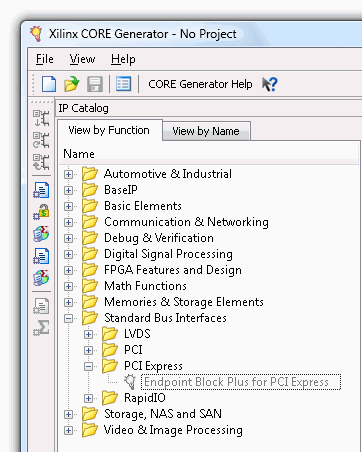Select the Basic Elements folder row
362x452 pixels.
tap(132, 206)
